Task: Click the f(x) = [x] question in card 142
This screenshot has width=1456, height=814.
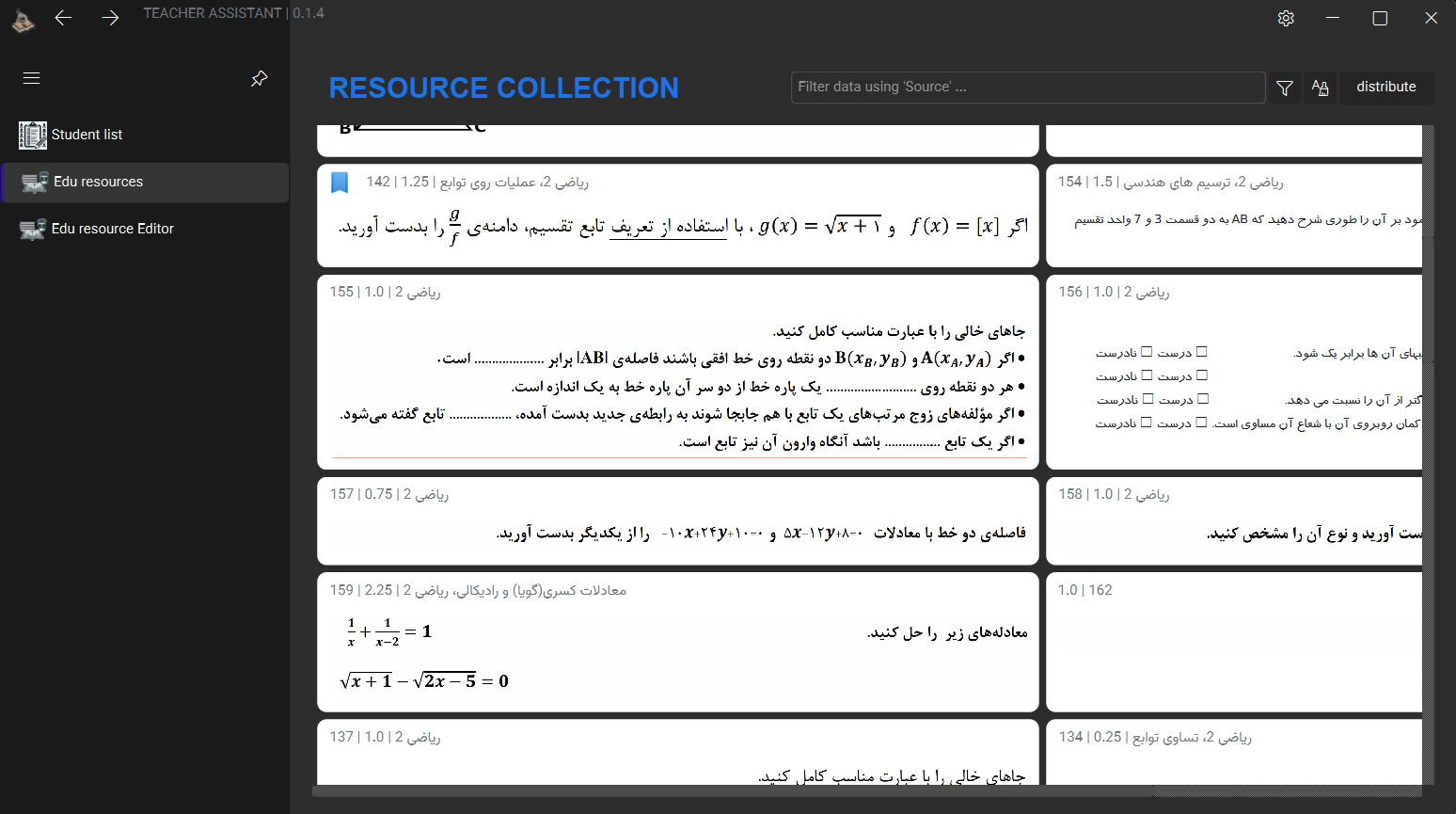Action: pyautogui.click(x=683, y=227)
